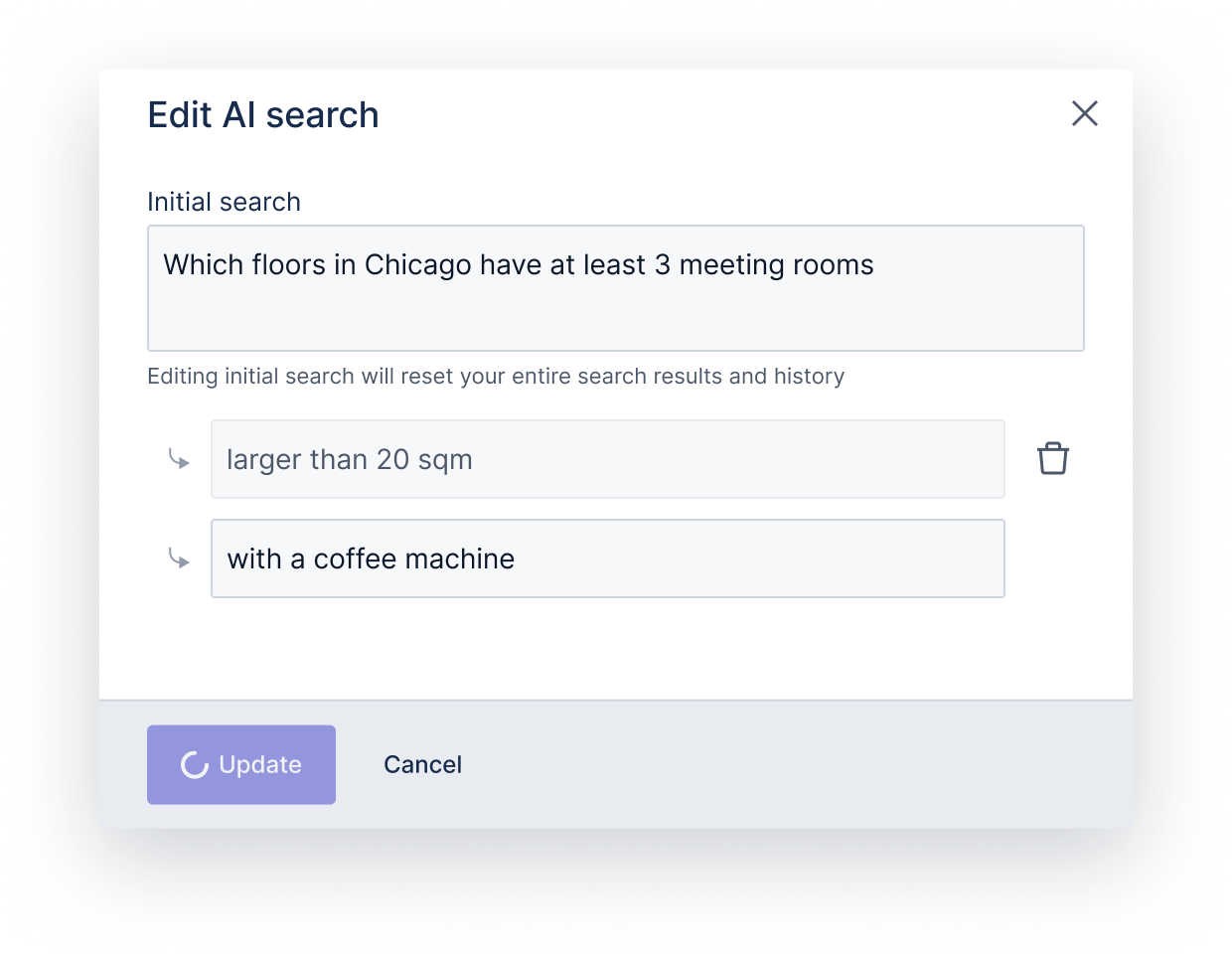Click the arrow icon beside 'larger than 20 sqm'

click(179, 459)
